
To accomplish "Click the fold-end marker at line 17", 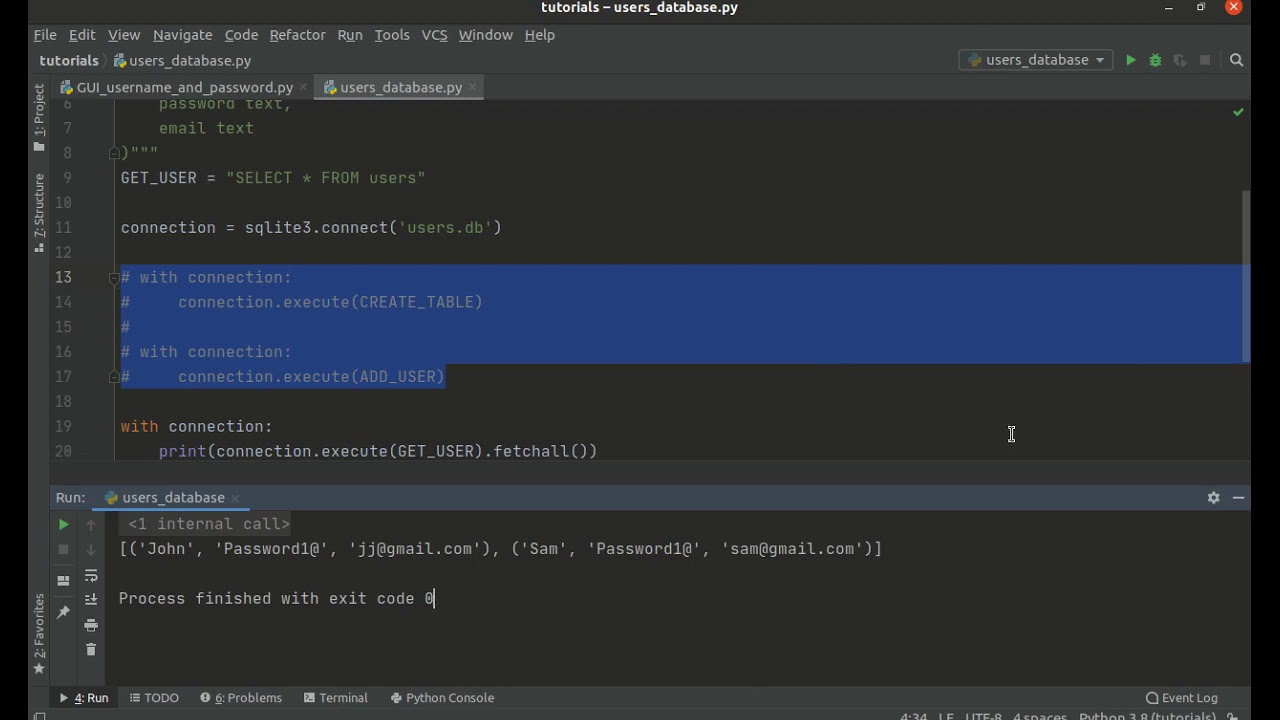I will tap(114, 377).
